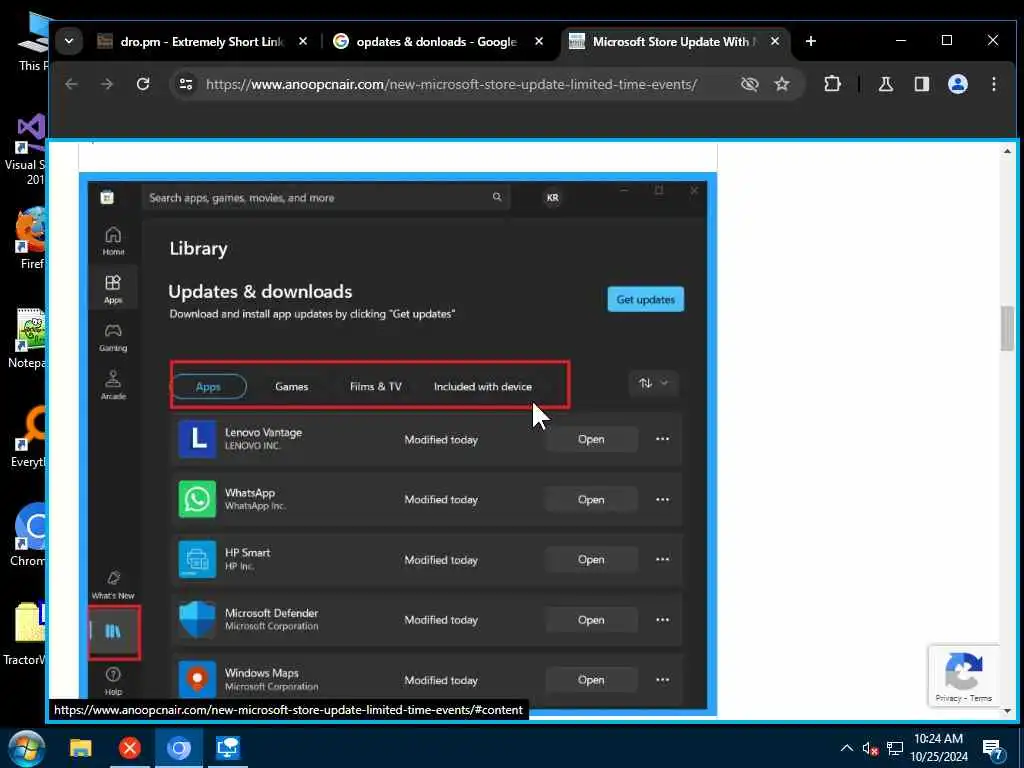Select the Microsoft Store Update tab
This screenshot has width=1024, height=768.
675,42
